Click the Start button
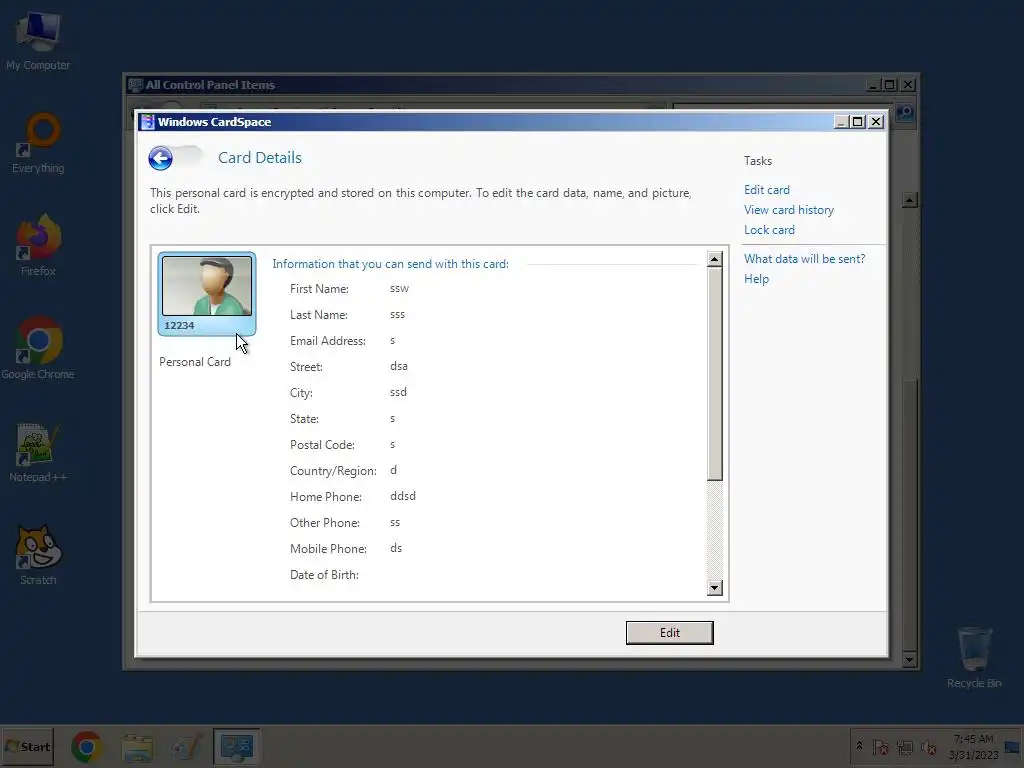 coord(27,746)
